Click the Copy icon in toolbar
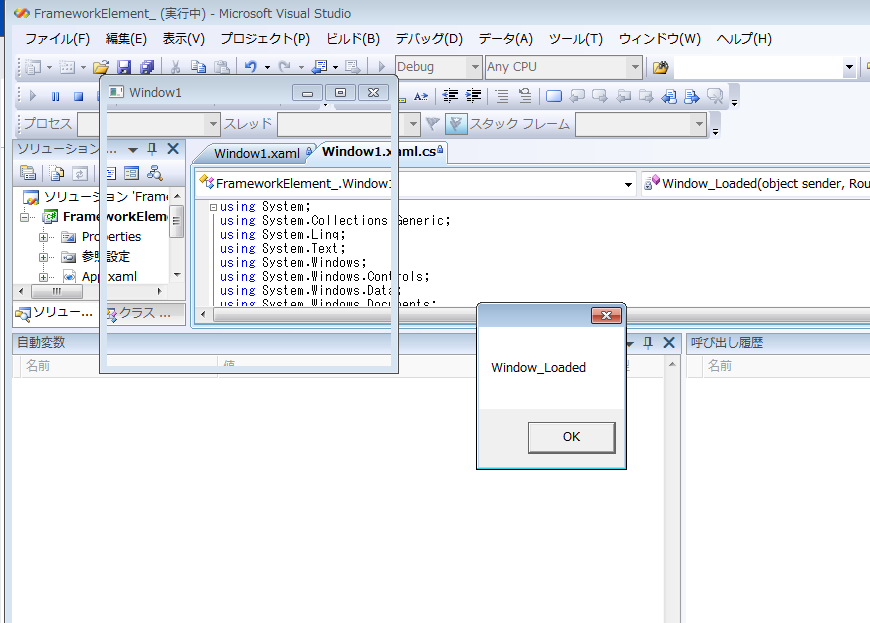870x623 pixels. (198, 67)
